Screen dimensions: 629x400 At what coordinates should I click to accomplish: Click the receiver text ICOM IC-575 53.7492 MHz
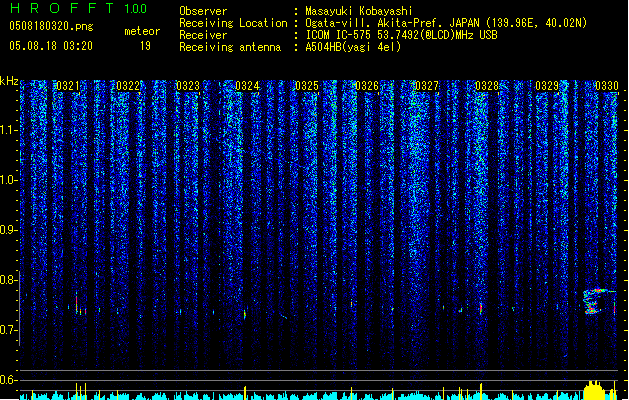[402, 35]
